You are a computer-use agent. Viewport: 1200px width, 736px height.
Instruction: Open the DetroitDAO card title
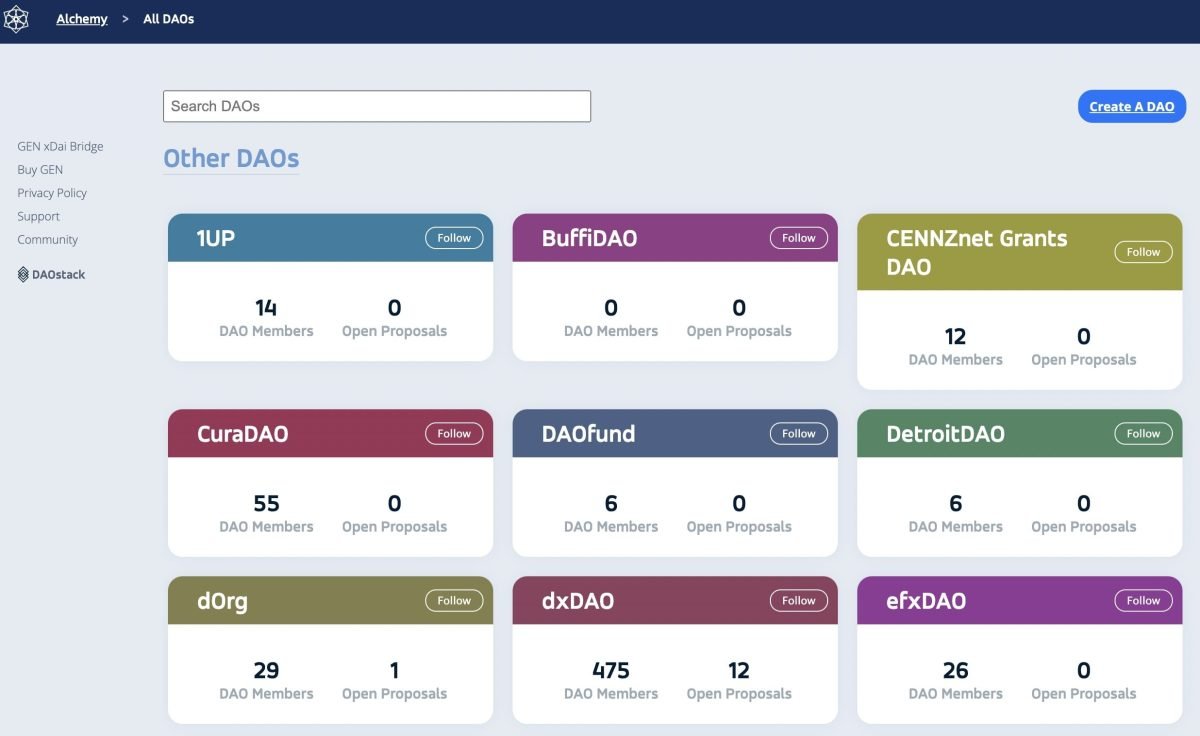coord(945,435)
